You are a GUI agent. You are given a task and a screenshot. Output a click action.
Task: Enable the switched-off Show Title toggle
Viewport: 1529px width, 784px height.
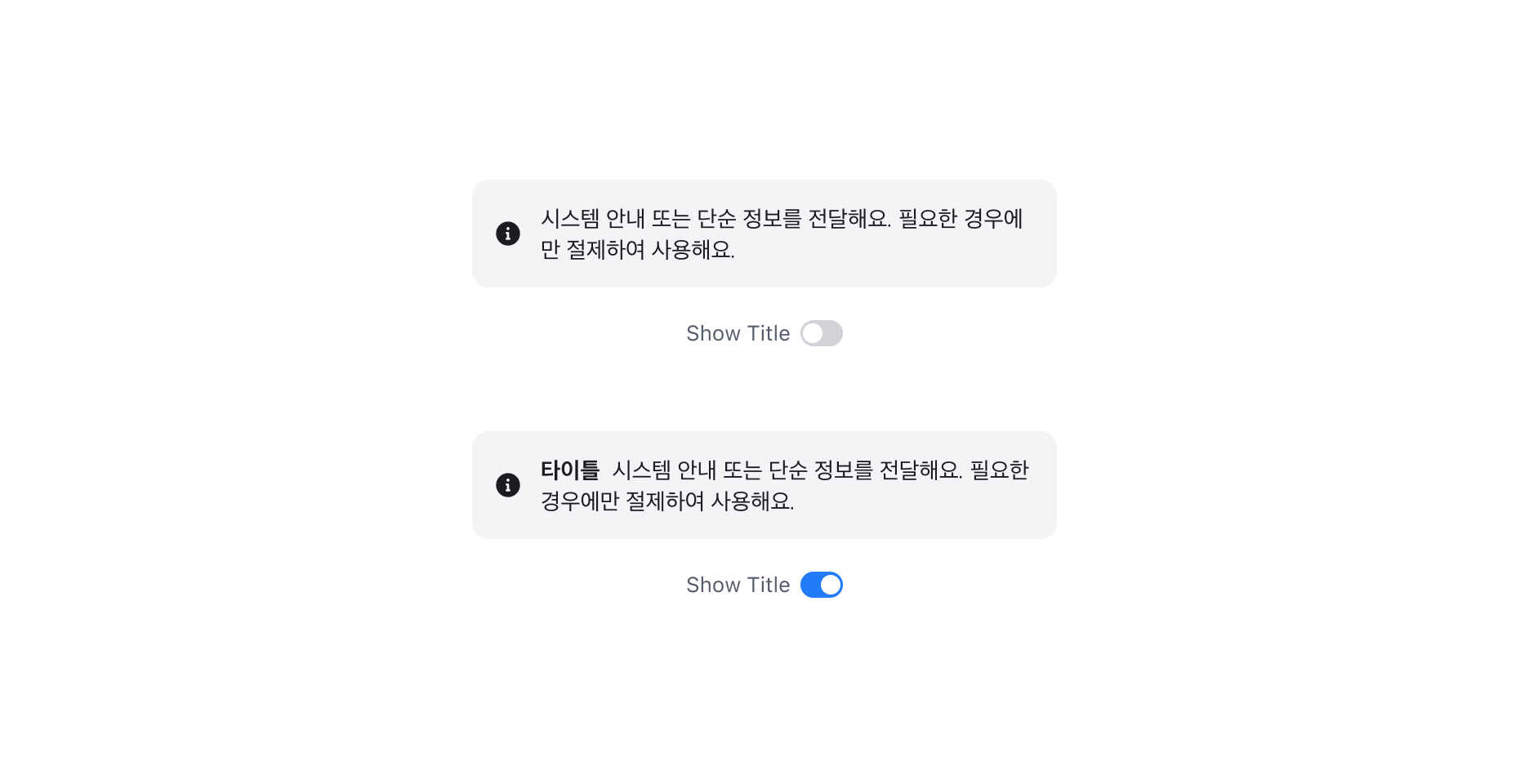coord(822,333)
